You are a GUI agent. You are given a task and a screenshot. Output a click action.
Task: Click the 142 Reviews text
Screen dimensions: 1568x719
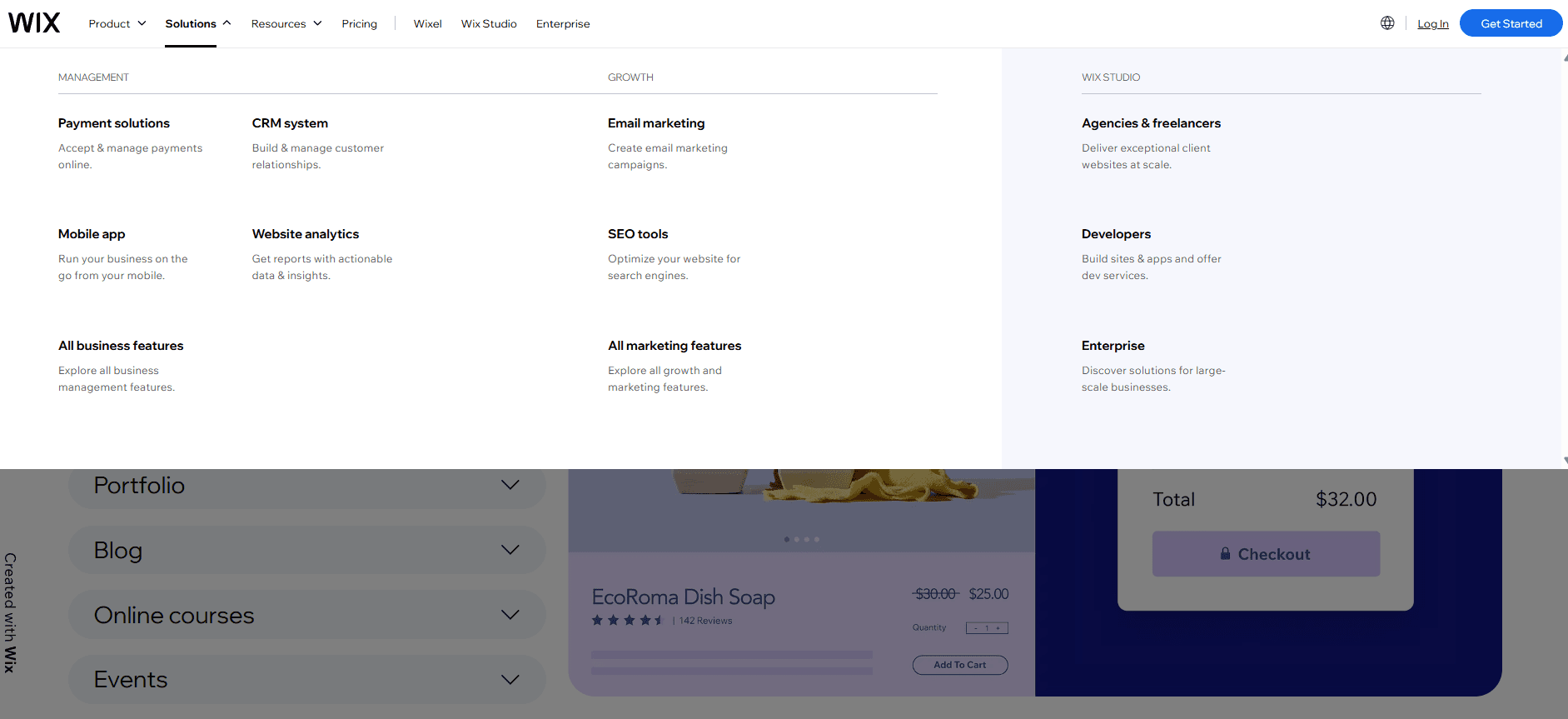(705, 621)
